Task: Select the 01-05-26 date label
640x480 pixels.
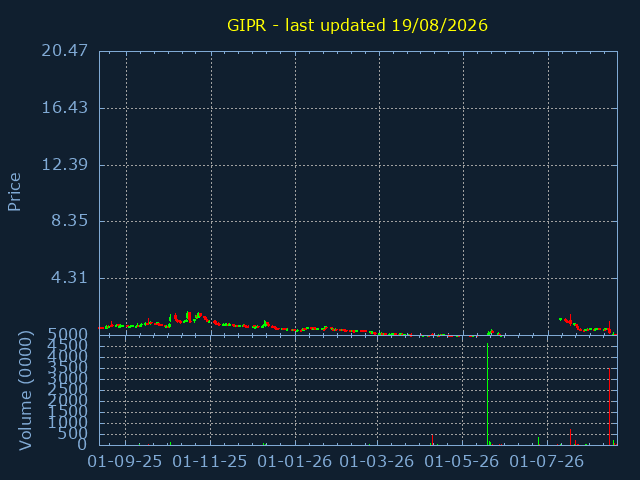Action: (462, 462)
